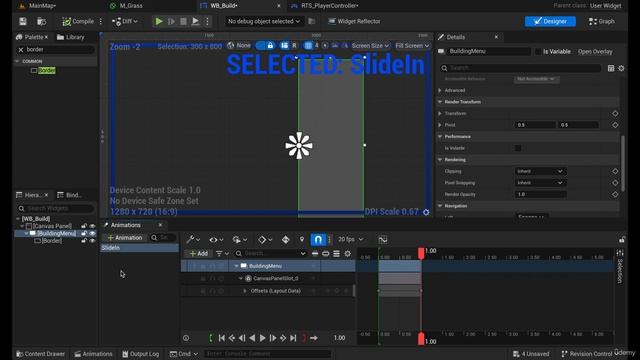The height and width of the screenshot is (360, 640).
Task: Clear the palette search text
Action: [x=21, y=49]
